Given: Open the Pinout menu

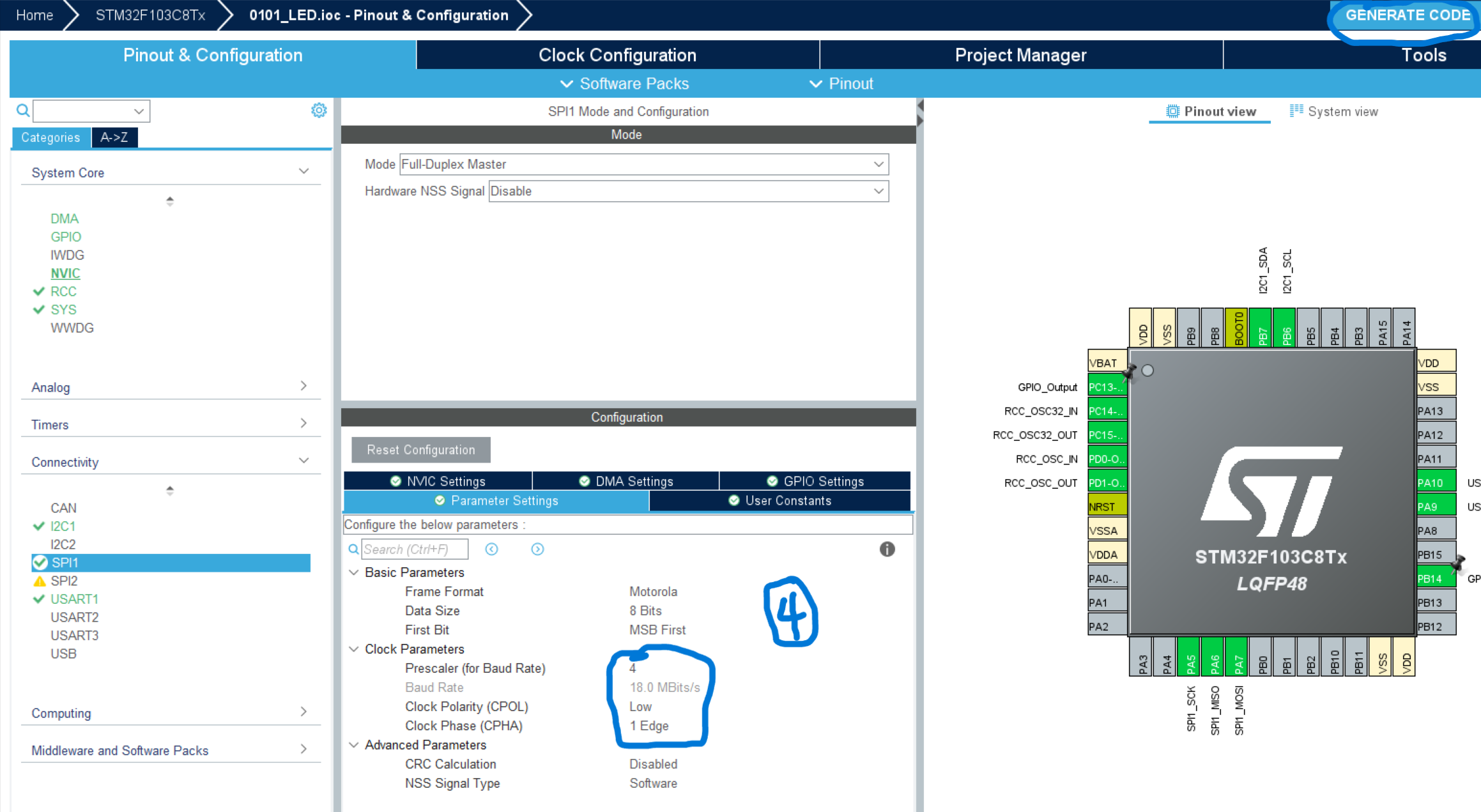Looking at the screenshot, I should tap(841, 84).
